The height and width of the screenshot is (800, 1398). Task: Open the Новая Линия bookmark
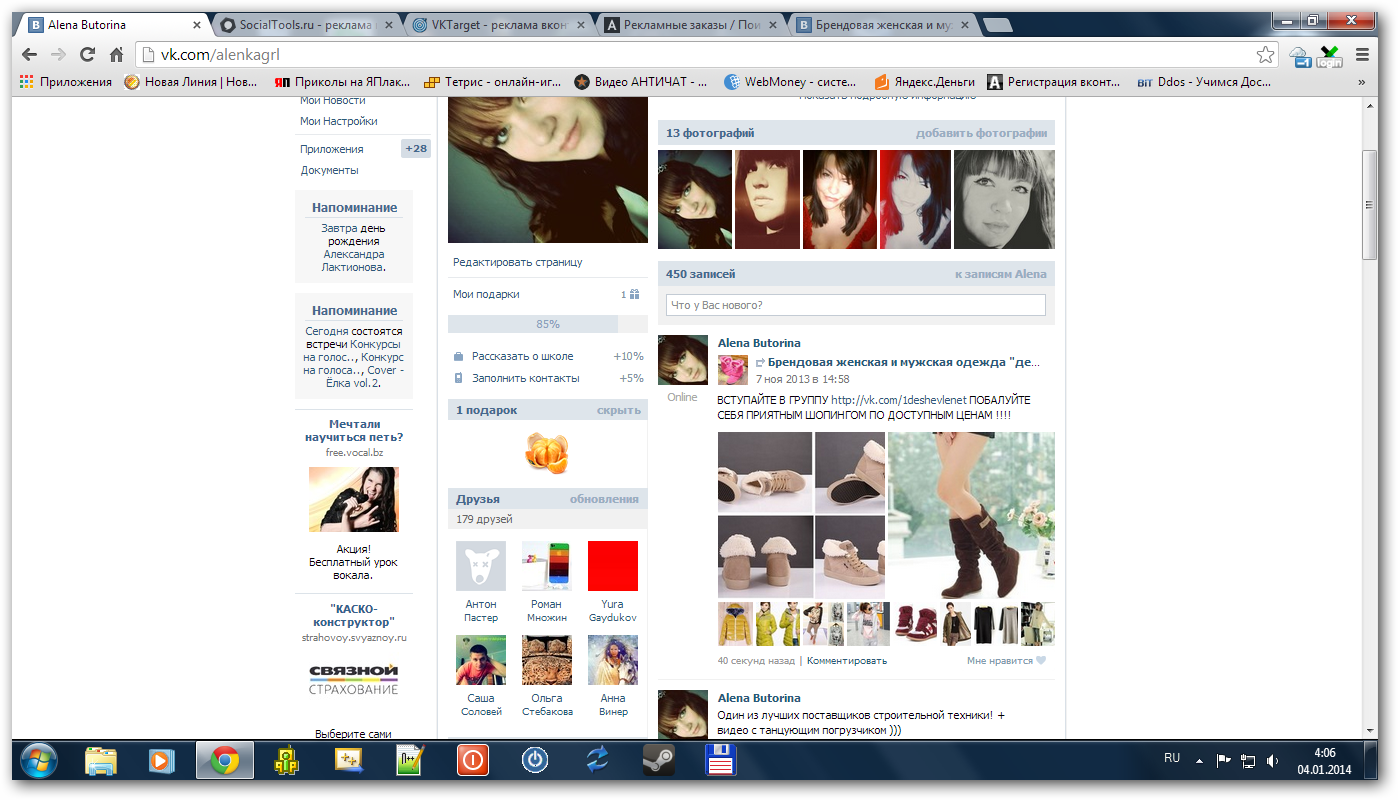point(191,82)
